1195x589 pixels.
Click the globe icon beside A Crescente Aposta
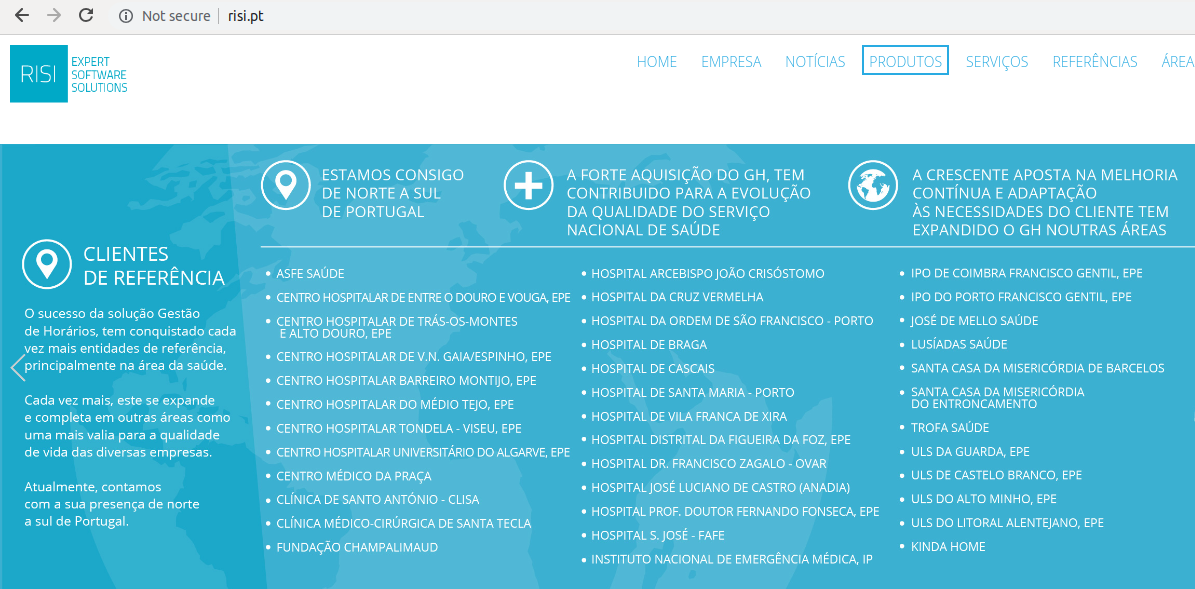(873, 185)
